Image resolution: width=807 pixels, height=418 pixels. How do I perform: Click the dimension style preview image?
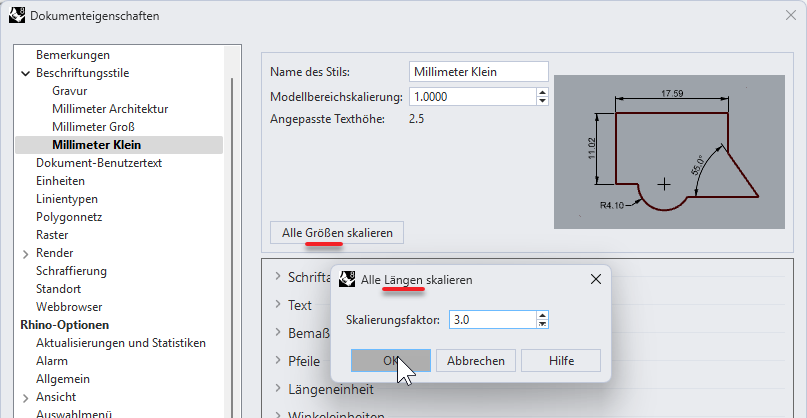[669, 152]
